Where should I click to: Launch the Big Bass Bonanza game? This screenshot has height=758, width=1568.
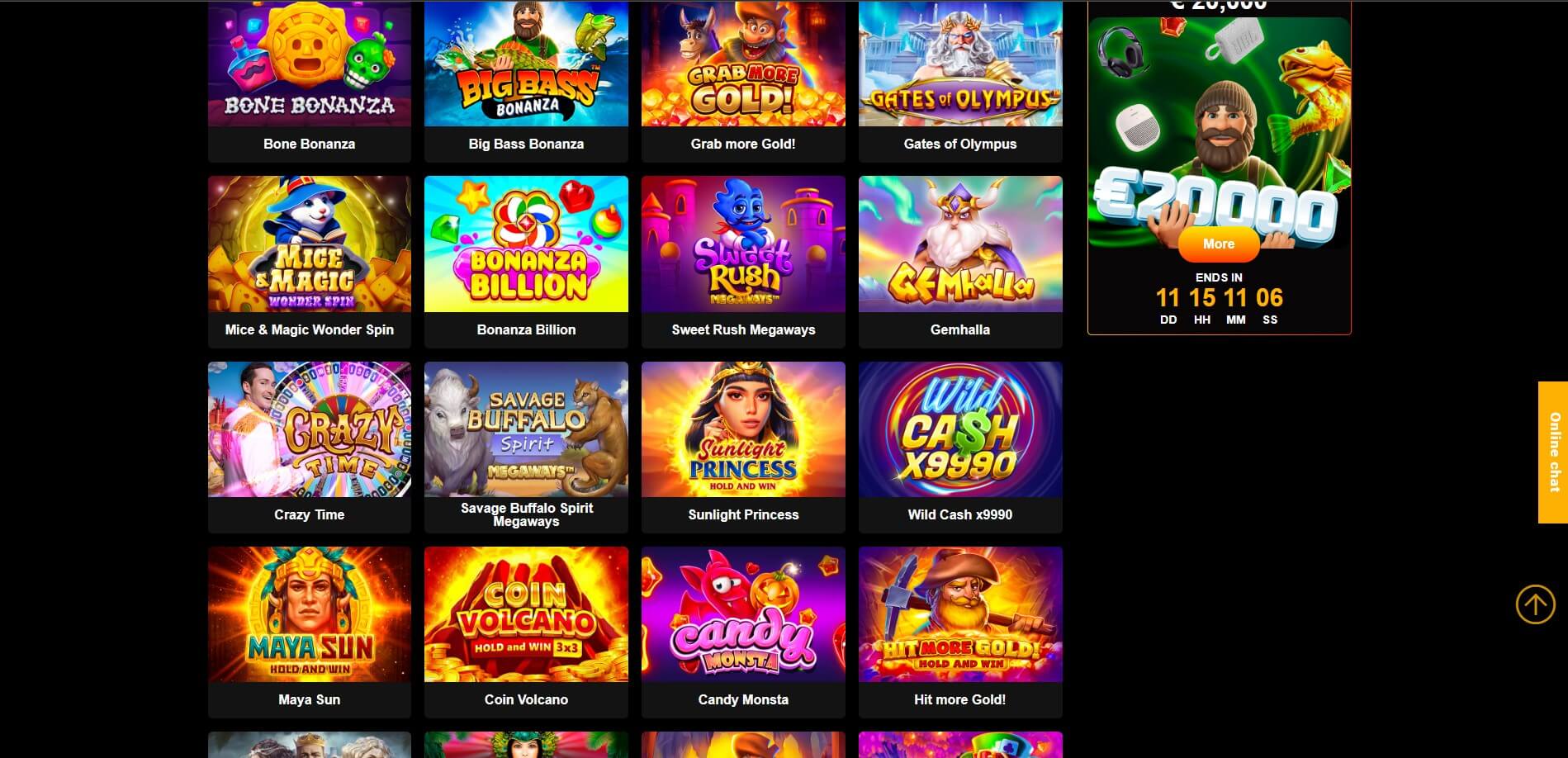coord(526,64)
